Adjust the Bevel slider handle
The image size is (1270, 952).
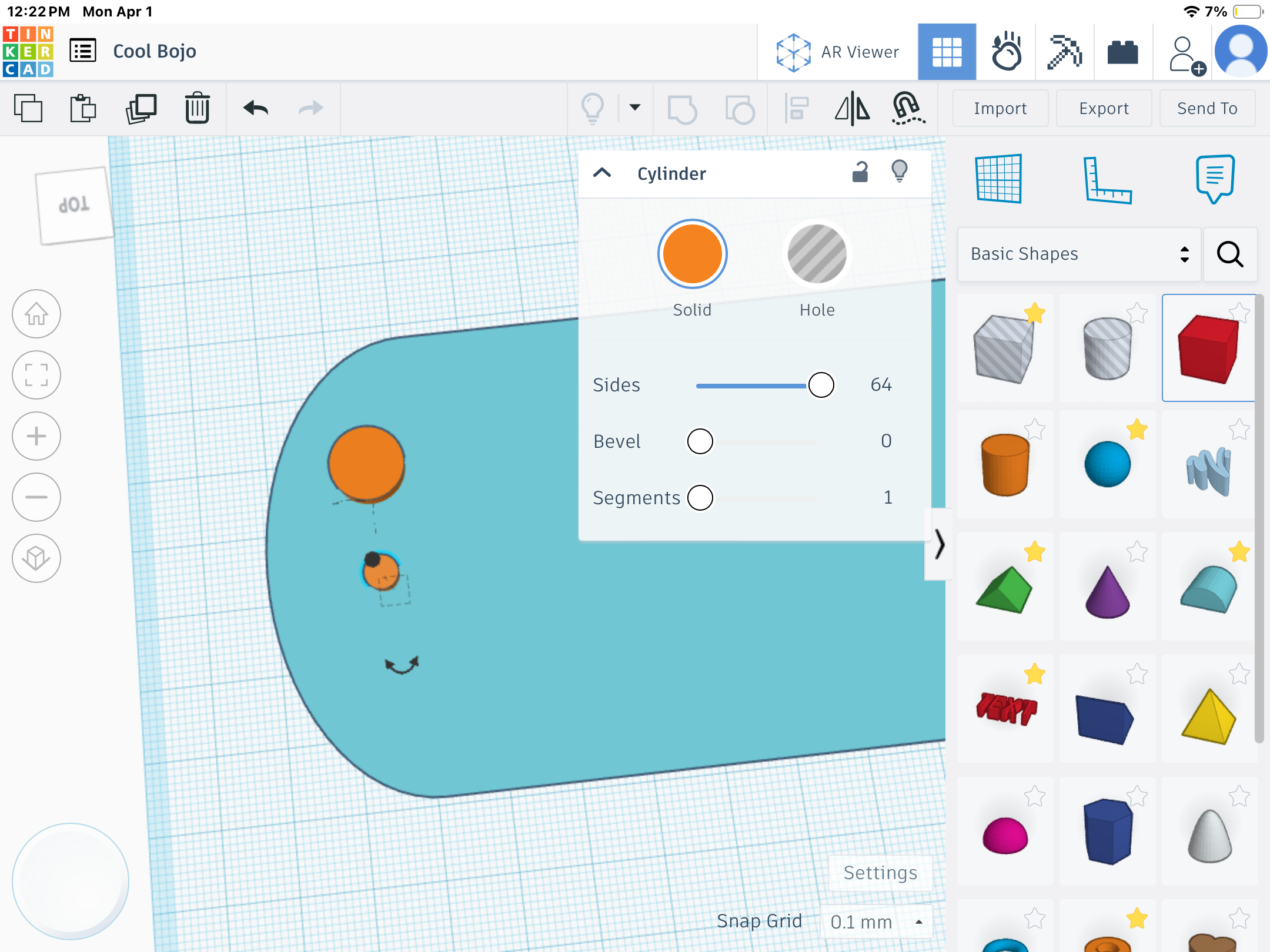(700, 441)
